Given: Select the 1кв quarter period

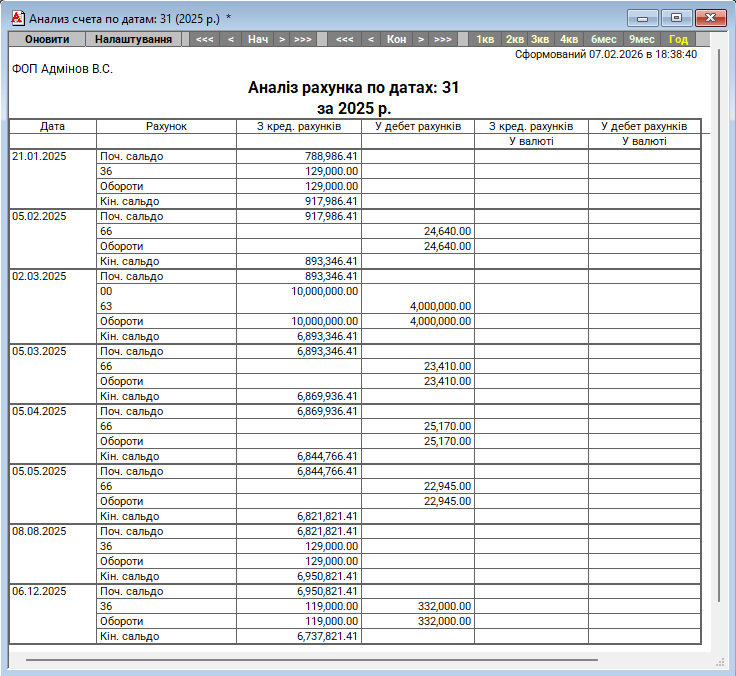Looking at the screenshot, I should point(485,39).
